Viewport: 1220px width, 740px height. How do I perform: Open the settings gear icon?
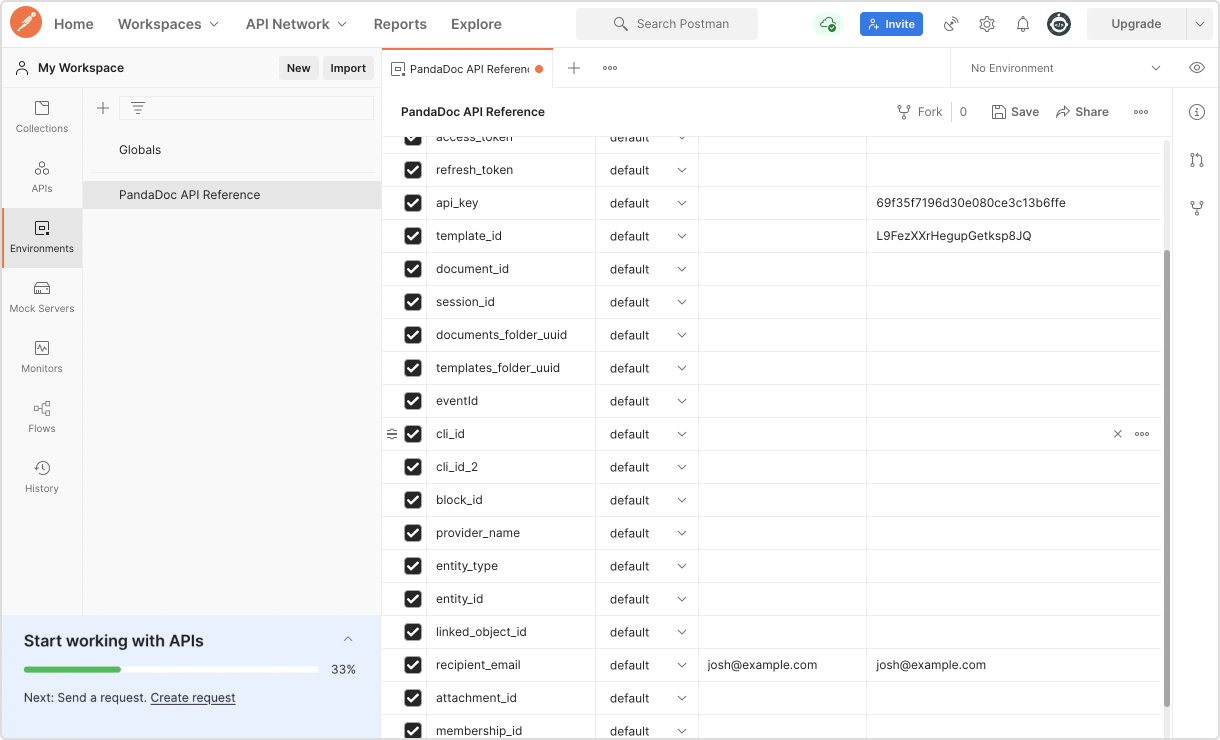coord(987,24)
